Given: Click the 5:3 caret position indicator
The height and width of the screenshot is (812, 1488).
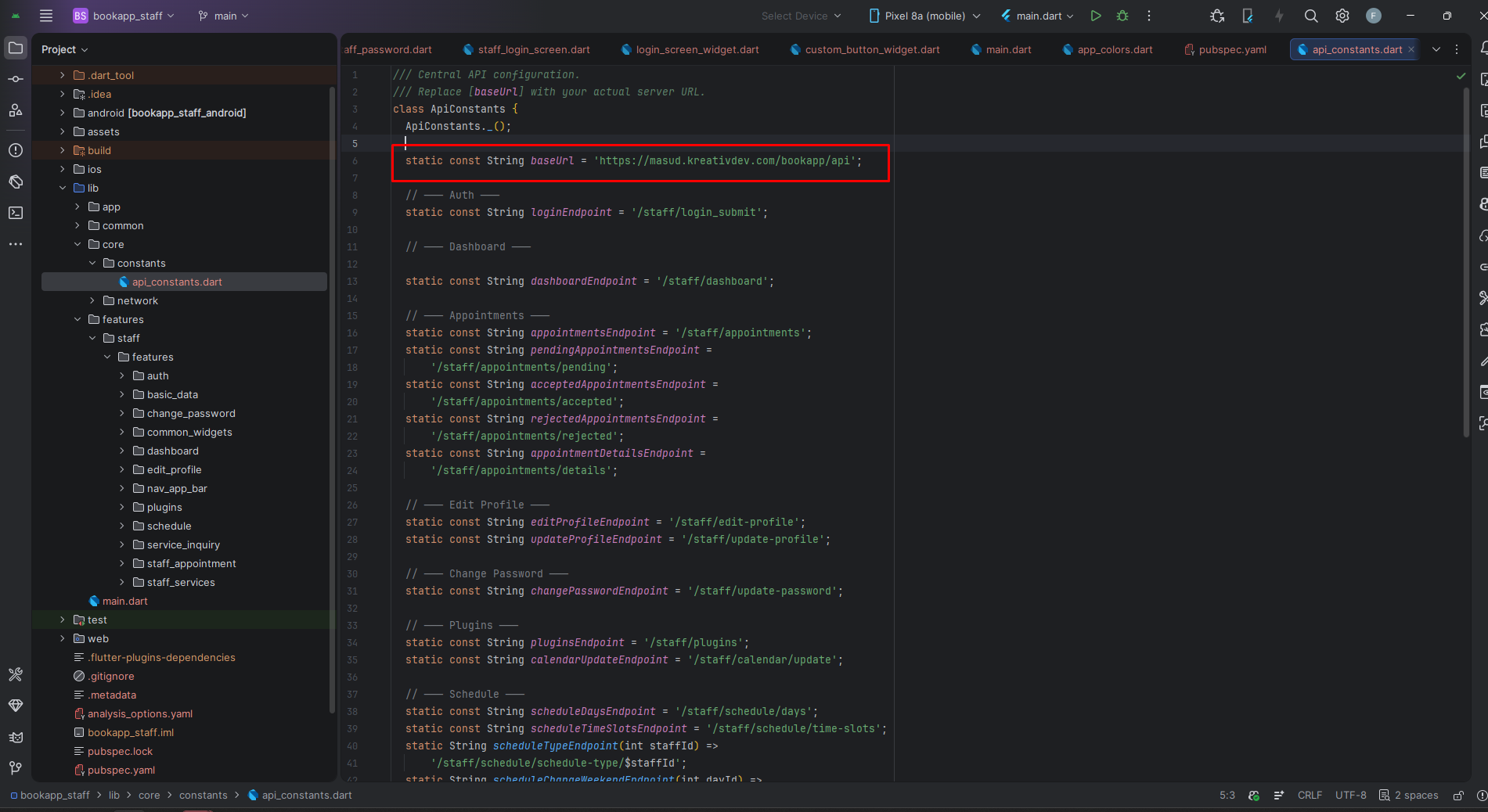Looking at the screenshot, I should pyautogui.click(x=1227, y=796).
